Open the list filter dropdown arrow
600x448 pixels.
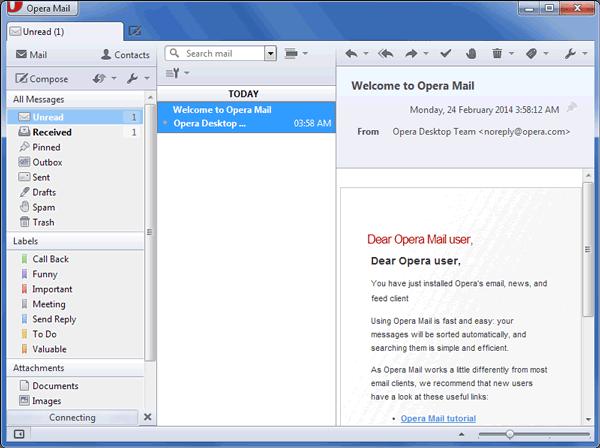tap(187, 73)
